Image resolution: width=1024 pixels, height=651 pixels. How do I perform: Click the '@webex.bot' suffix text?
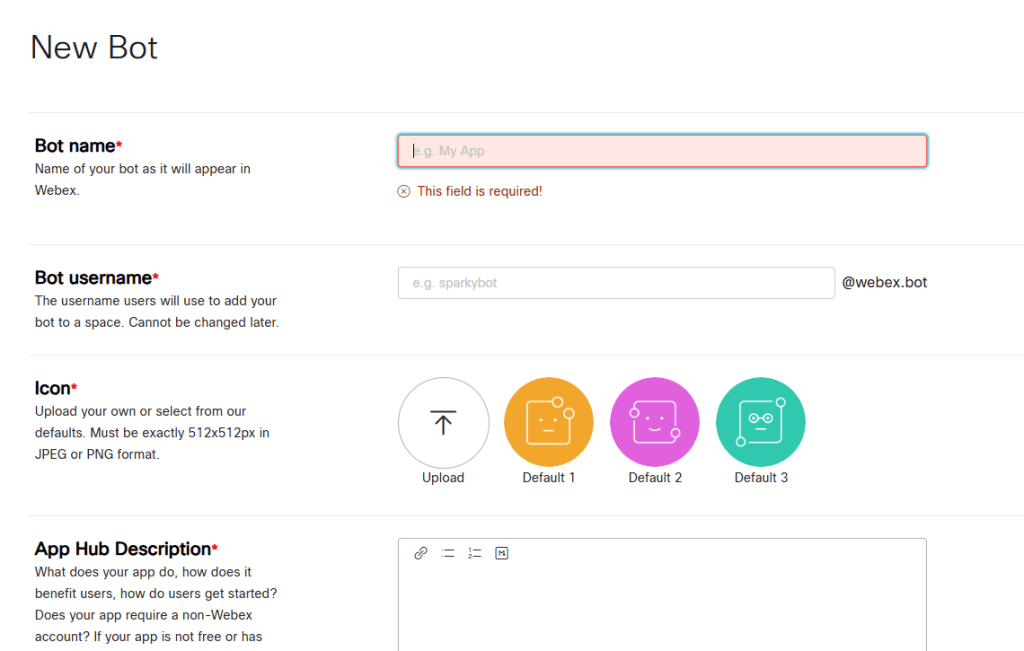pyautogui.click(x=884, y=282)
